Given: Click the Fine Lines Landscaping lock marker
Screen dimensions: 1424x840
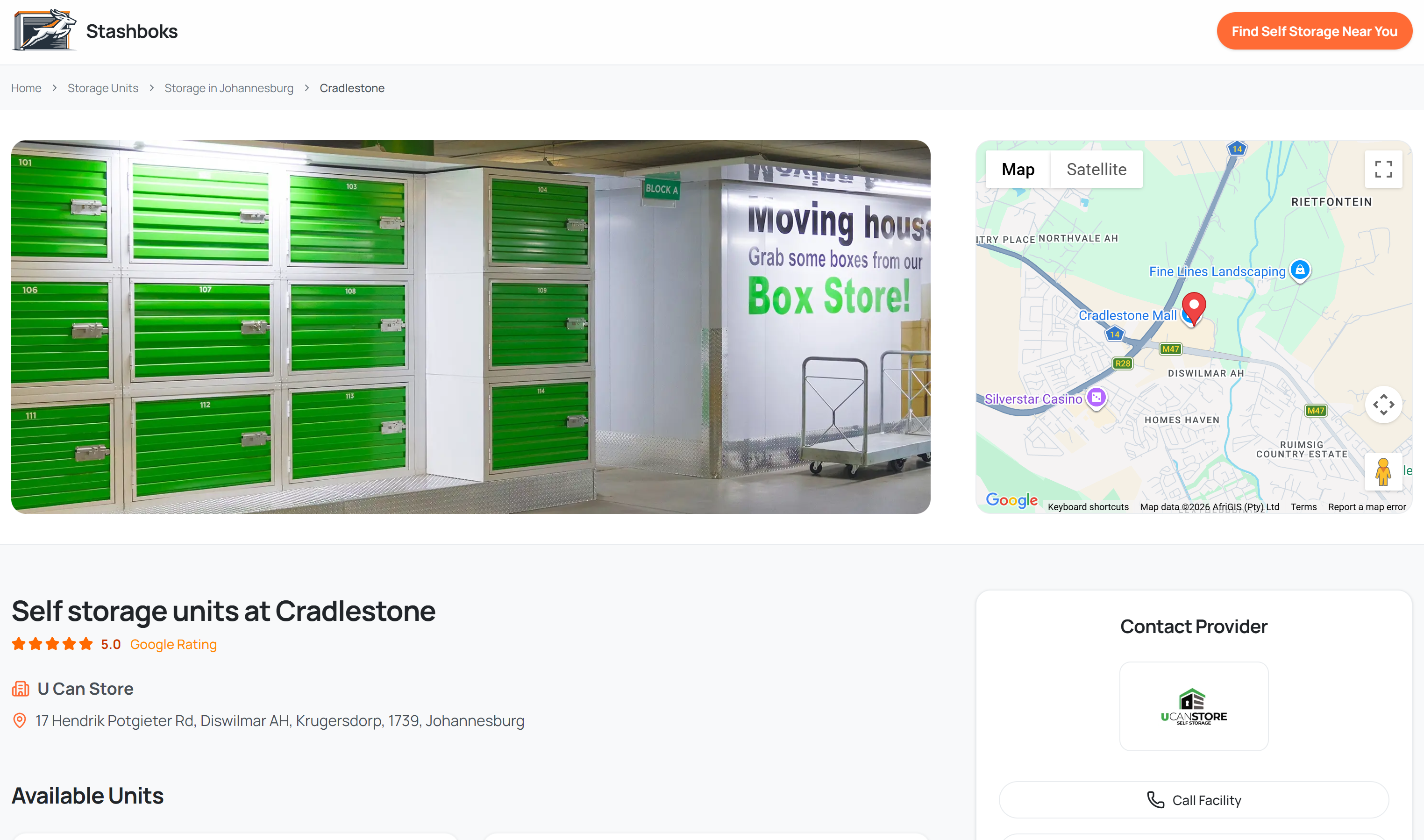Looking at the screenshot, I should pyautogui.click(x=1299, y=271).
